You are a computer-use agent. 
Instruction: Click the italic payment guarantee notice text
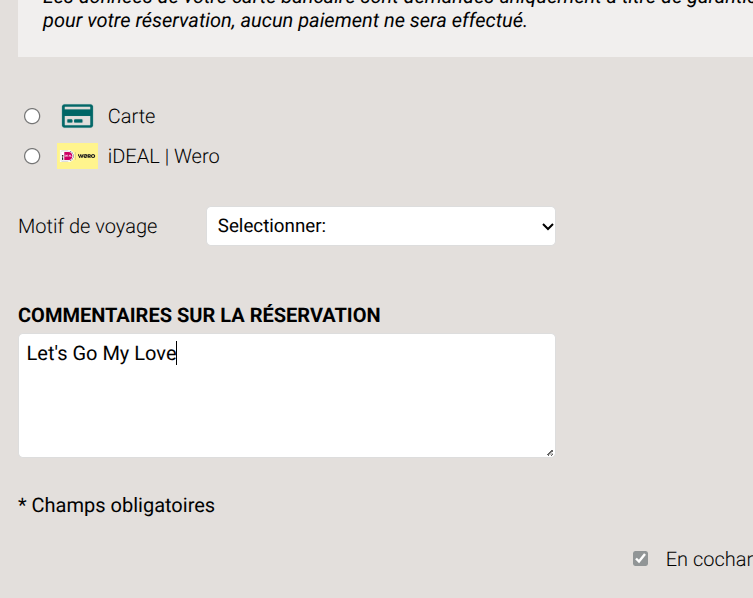pyautogui.click(x=285, y=20)
